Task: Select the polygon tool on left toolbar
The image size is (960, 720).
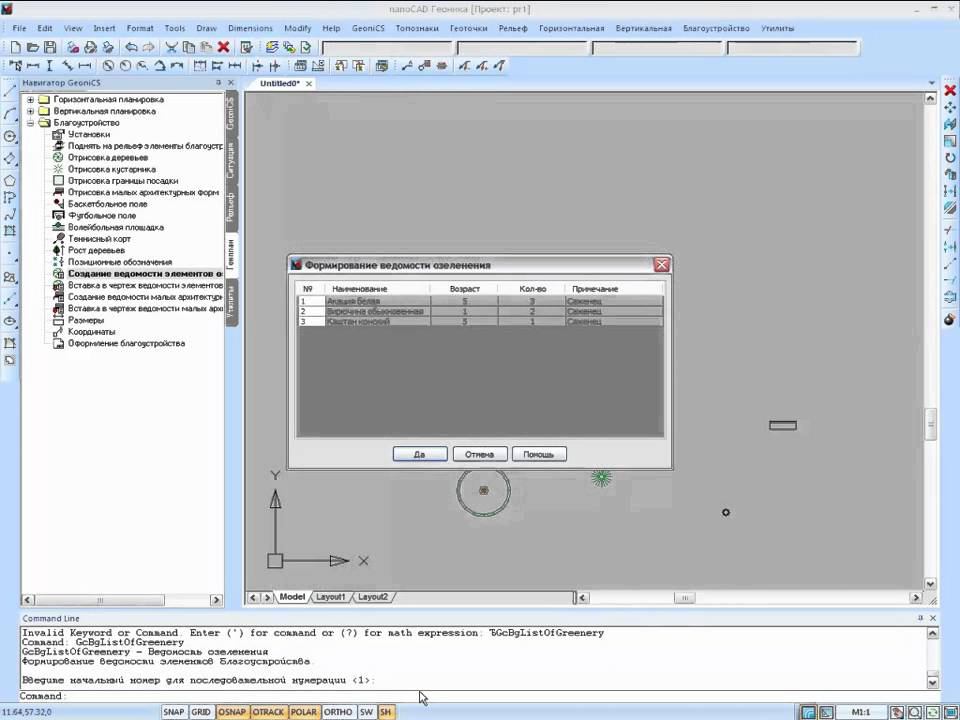Action: pyautogui.click(x=10, y=181)
